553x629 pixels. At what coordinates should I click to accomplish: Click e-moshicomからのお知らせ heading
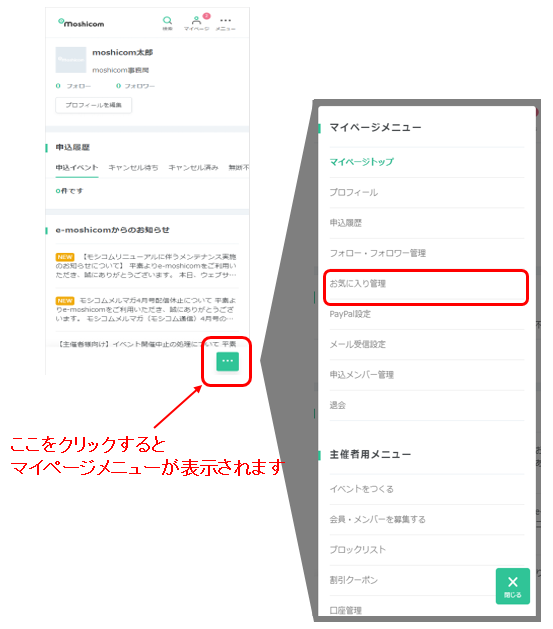pyautogui.click(x=112, y=230)
